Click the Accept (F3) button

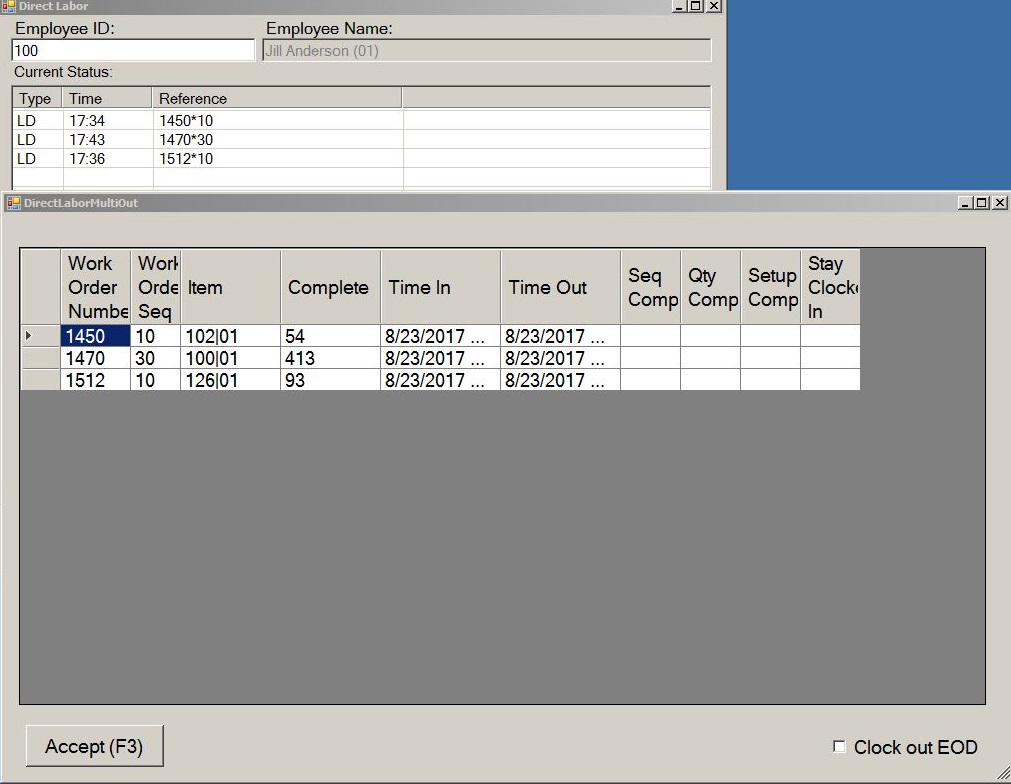pos(94,747)
